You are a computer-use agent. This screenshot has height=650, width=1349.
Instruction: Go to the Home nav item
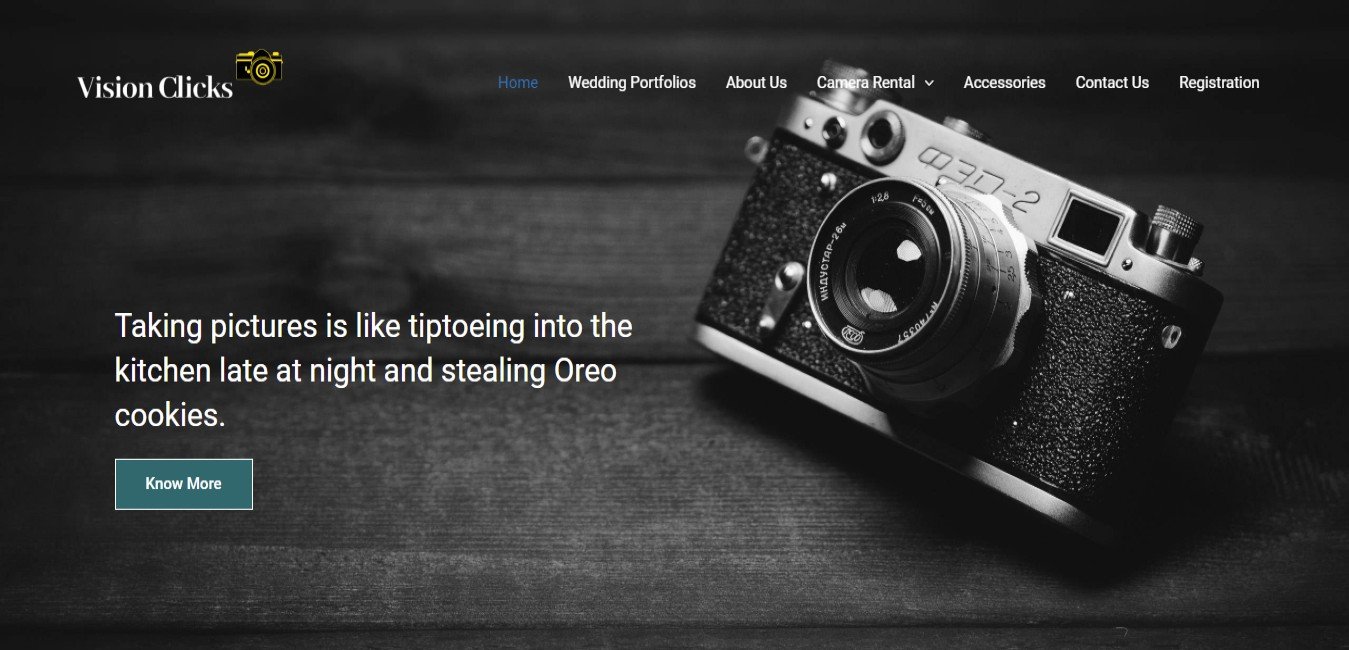pyautogui.click(x=518, y=83)
